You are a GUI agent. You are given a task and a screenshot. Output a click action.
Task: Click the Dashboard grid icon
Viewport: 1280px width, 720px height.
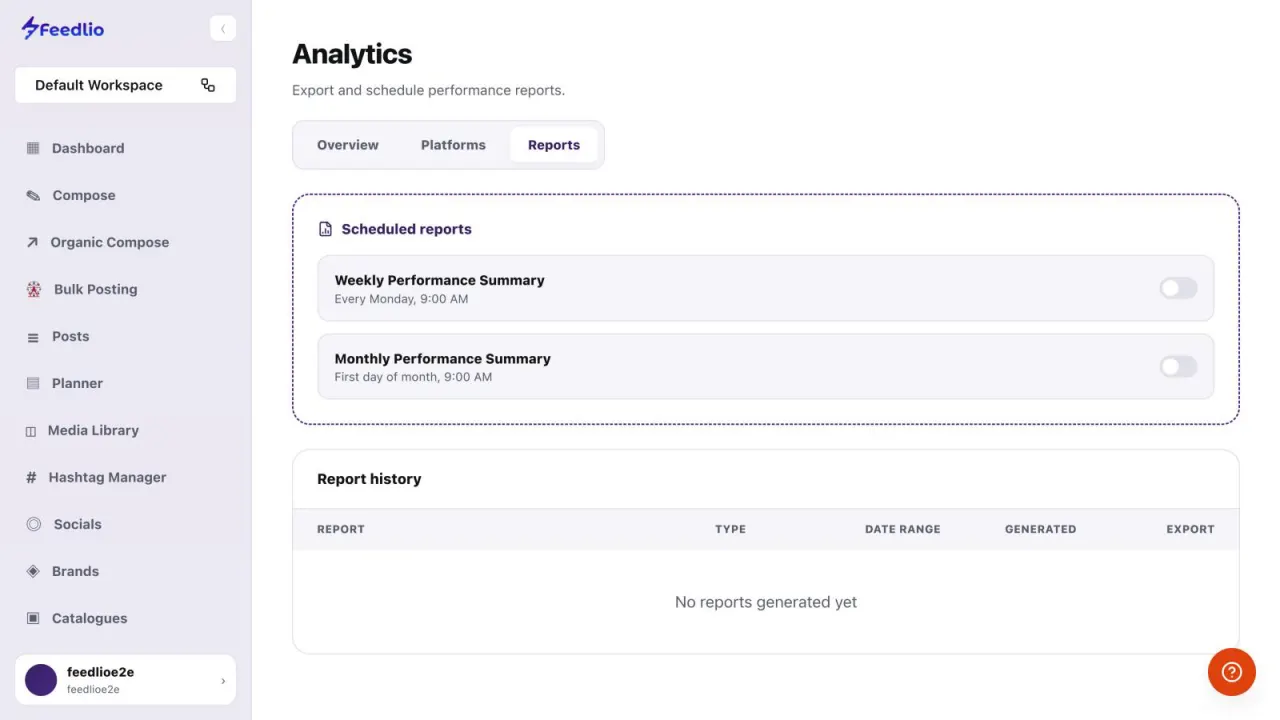(33, 148)
